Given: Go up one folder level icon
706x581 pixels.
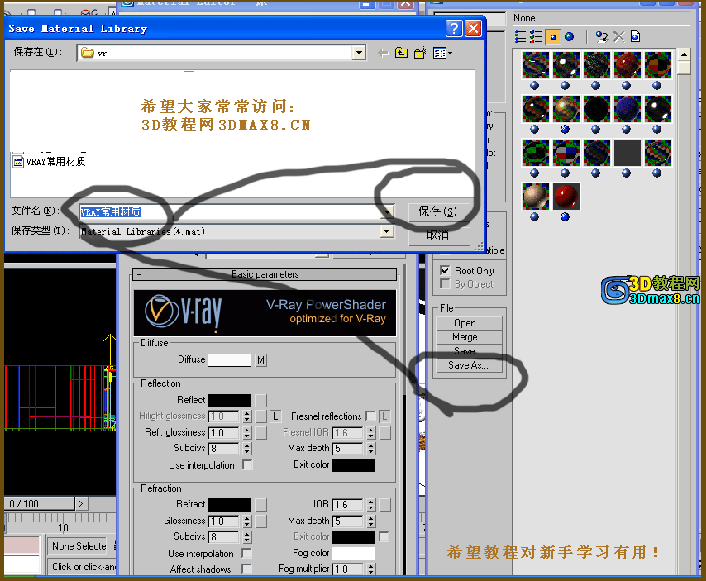Looking at the screenshot, I should click(x=401, y=53).
